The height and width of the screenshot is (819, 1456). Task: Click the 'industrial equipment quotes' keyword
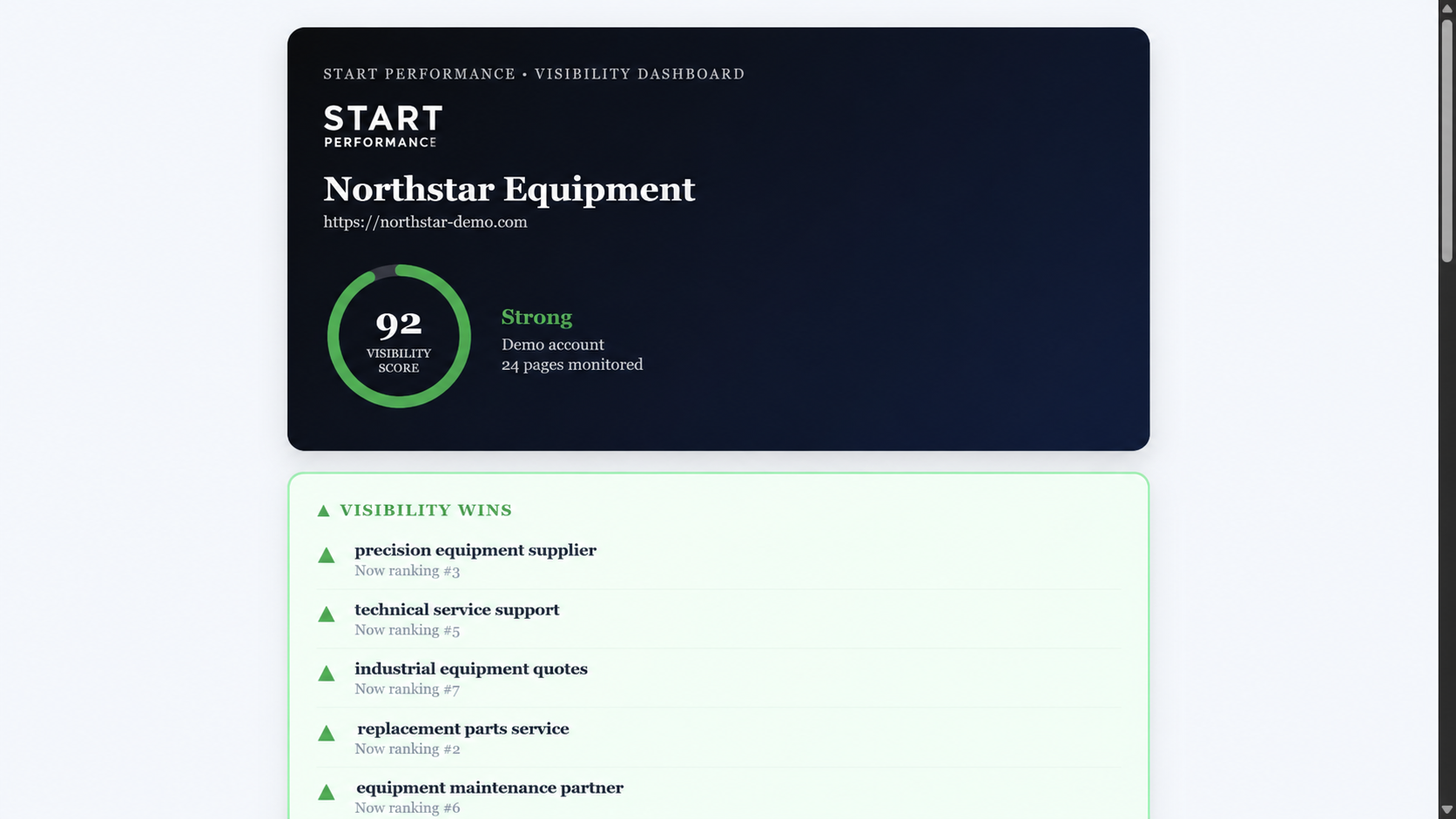click(471, 668)
